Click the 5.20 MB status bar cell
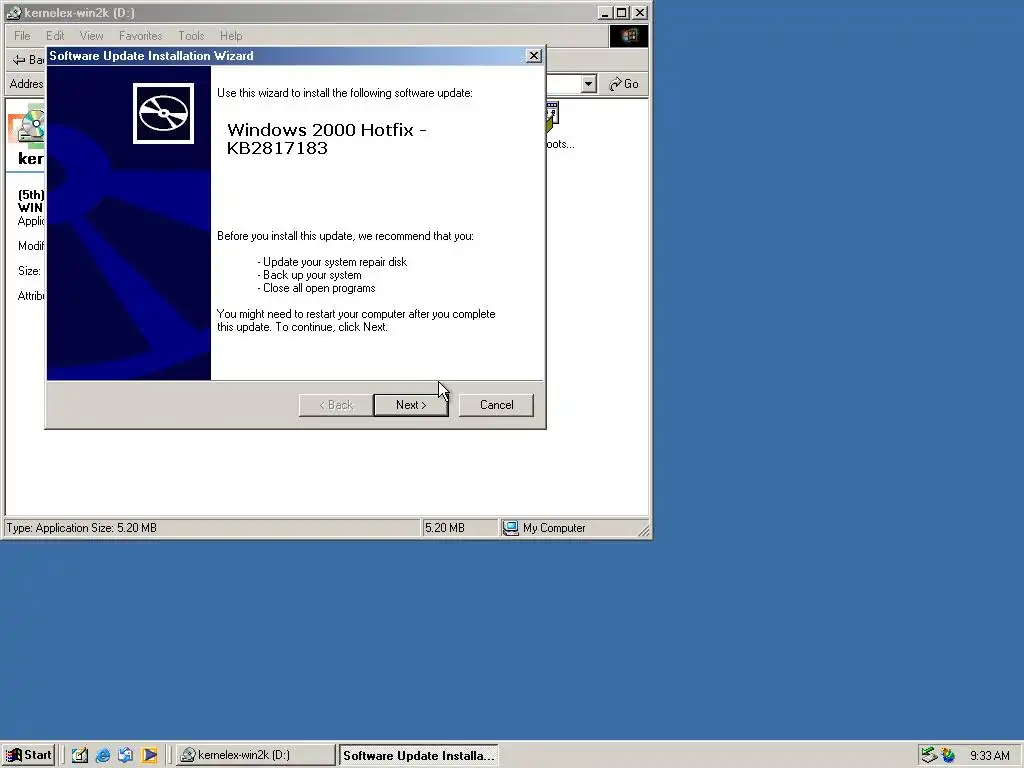1024x768 pixels. (459, 528)
